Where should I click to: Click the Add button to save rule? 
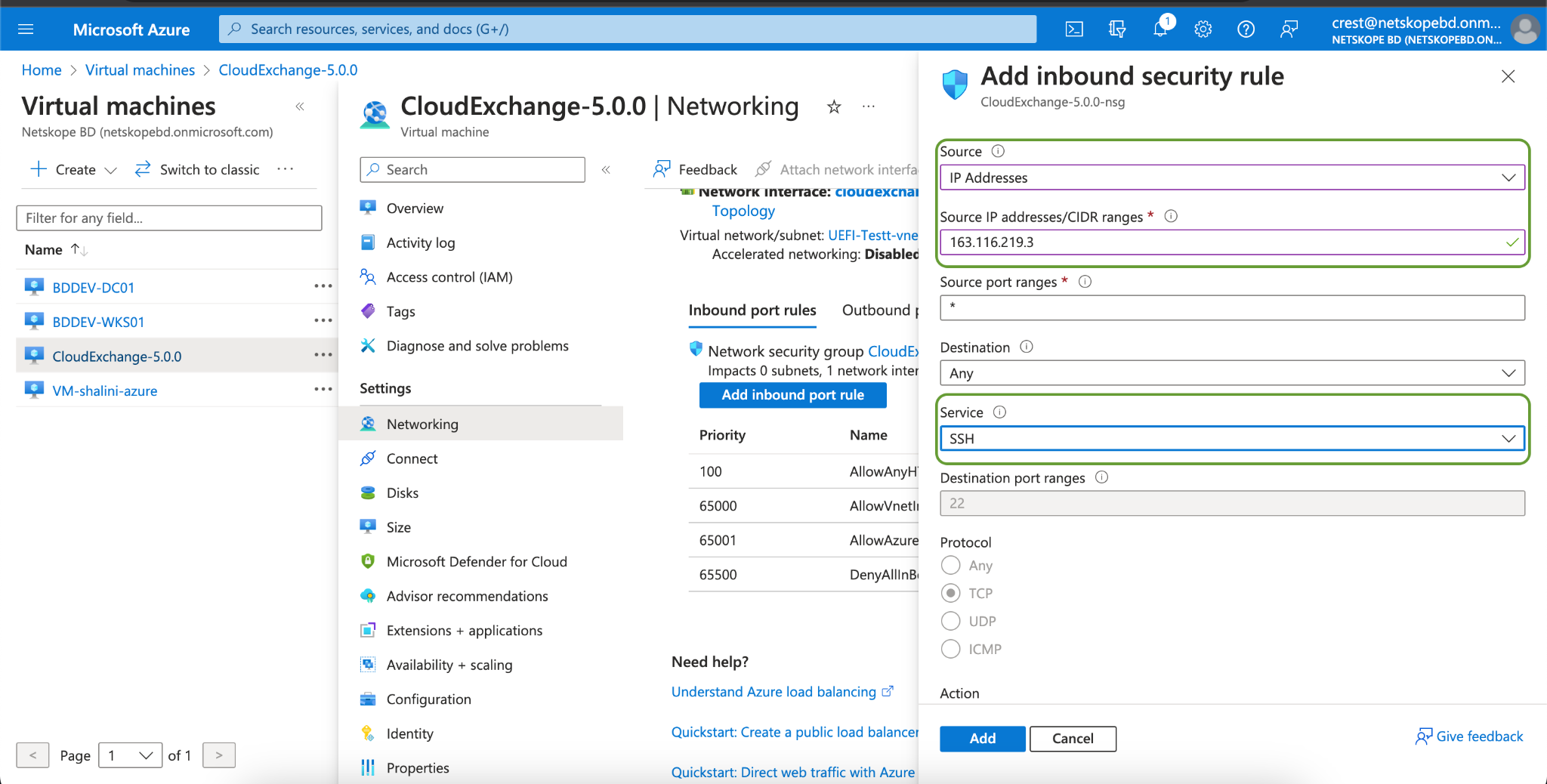983,739
